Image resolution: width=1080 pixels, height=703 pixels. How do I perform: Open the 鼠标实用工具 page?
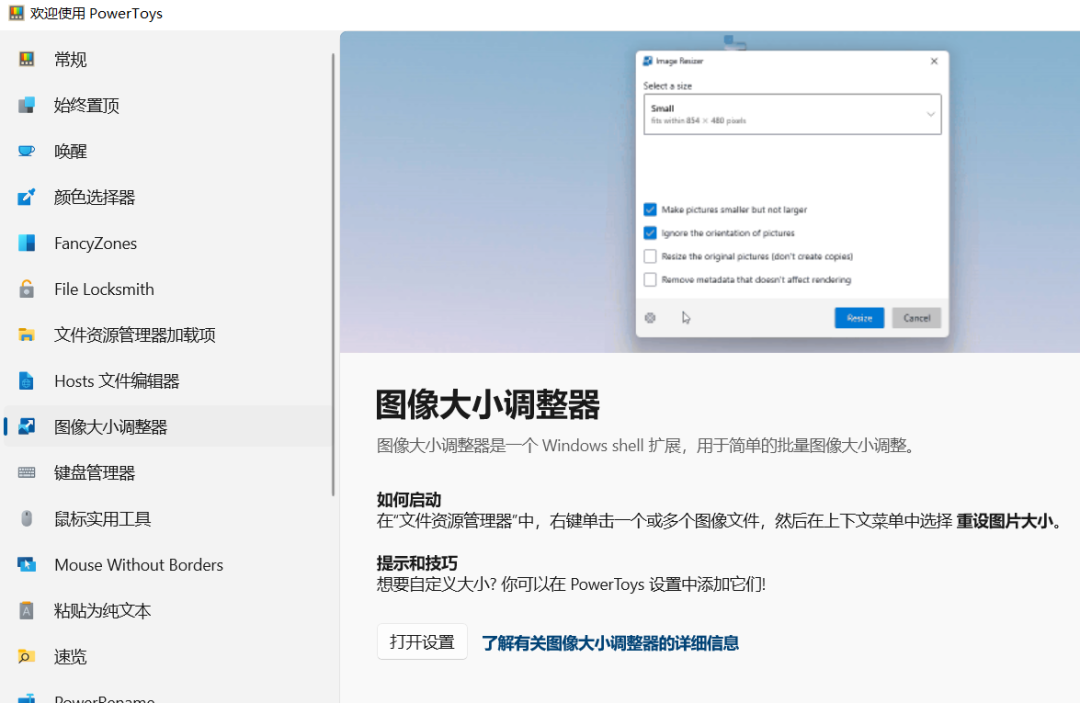[x=103, y=519]
